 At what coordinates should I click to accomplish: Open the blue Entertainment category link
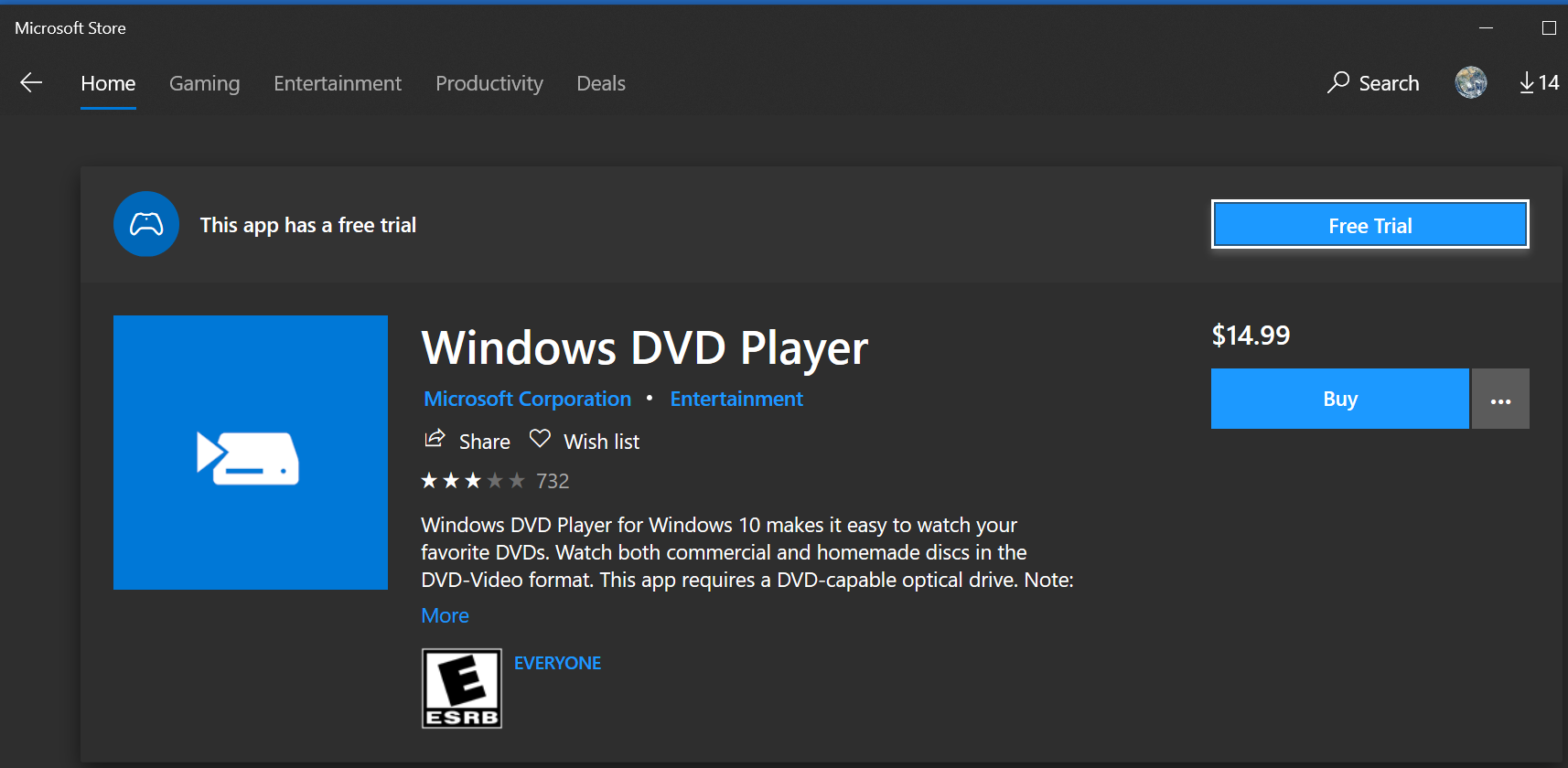click(x=736, y=400)
